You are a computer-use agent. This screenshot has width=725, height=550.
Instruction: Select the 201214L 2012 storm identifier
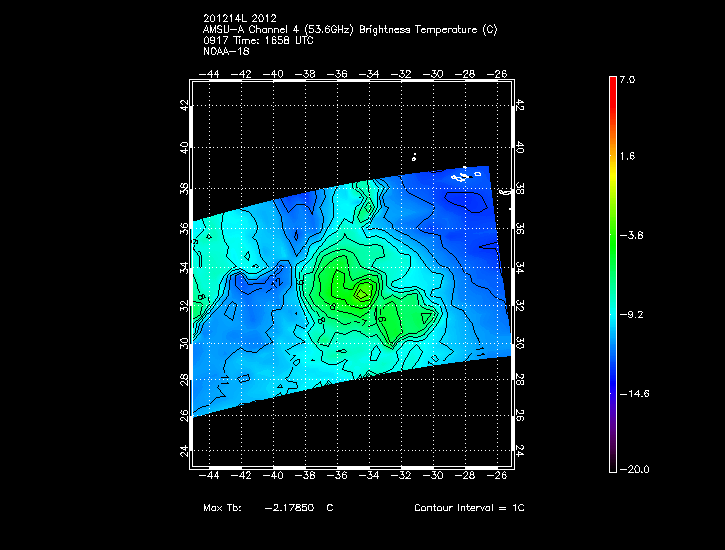[239, 18]
